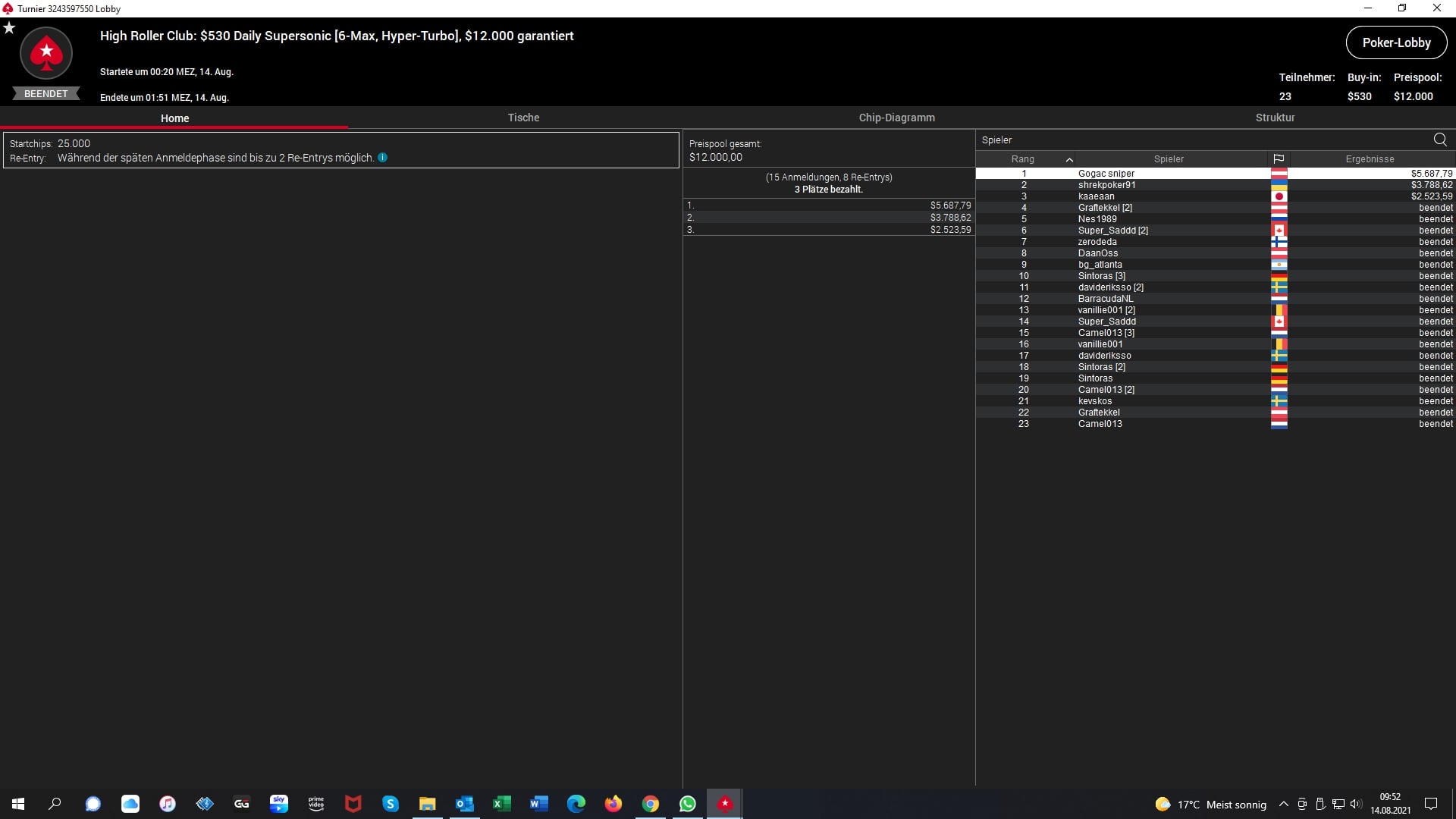Image resolution: width=1456 pixels, height=819 pixels.
Task: Click the favorite star icon
Action: 9,28
